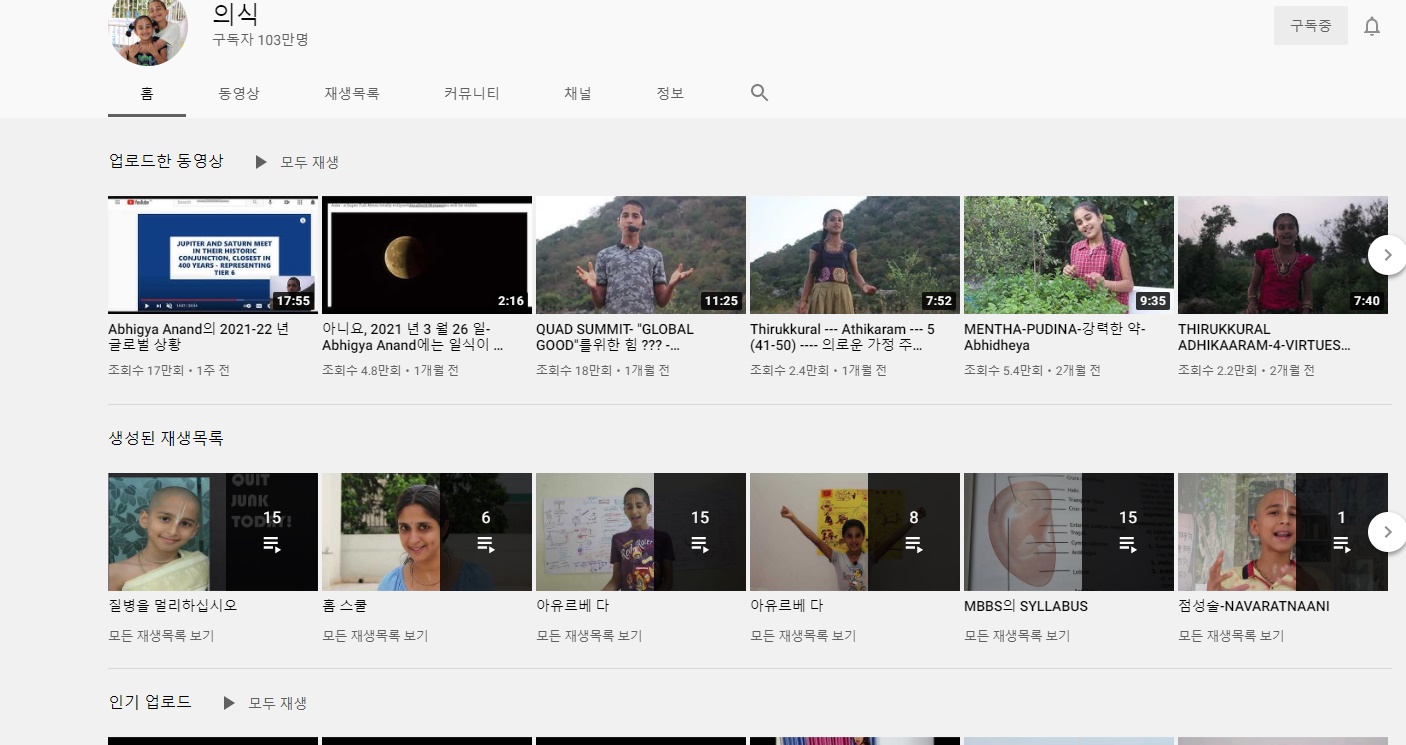The image size is (1406, 745).
Task: Open MBBS의 SYLLABUS playlist title
Action: point(1026,606)
